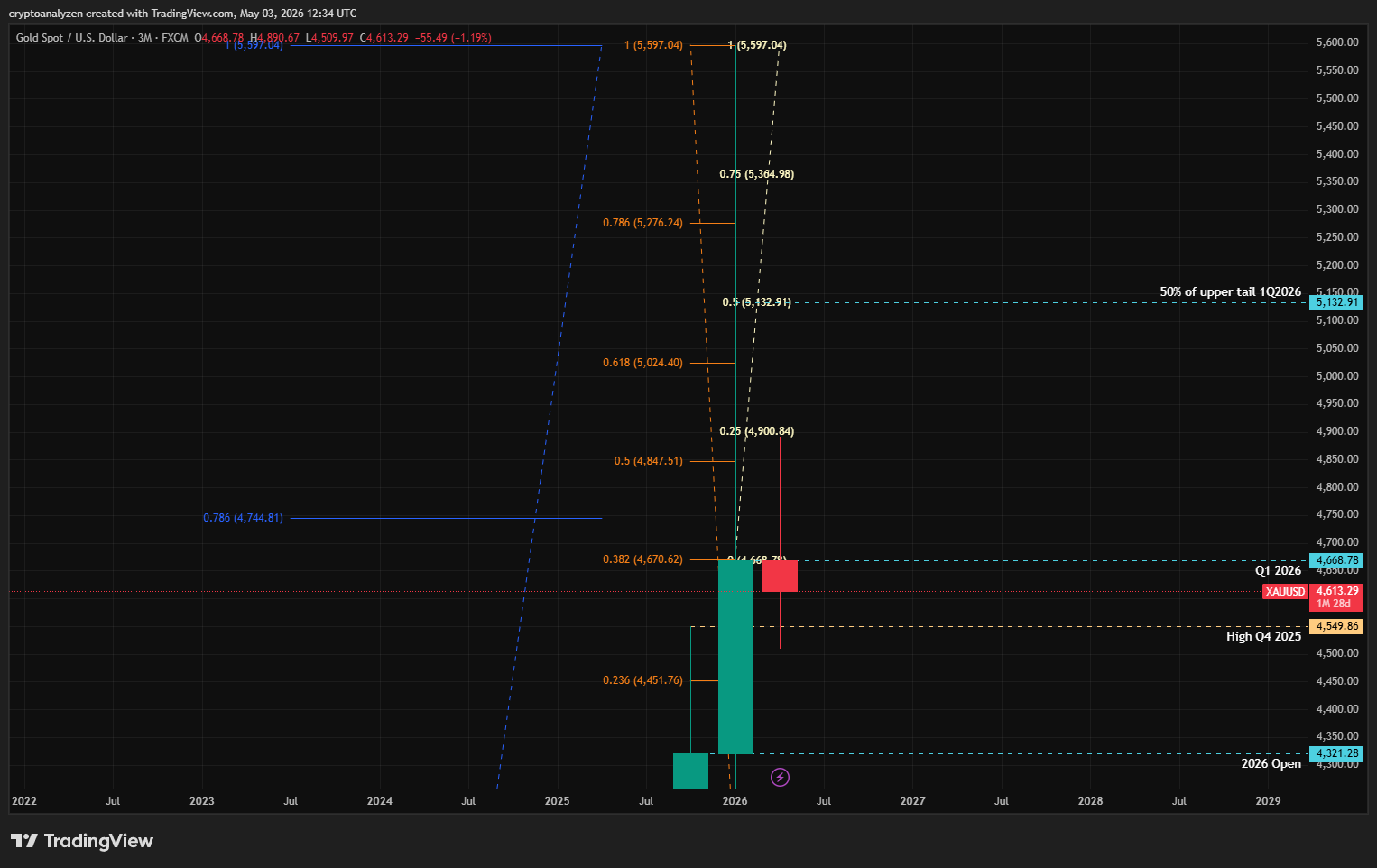Click the 2028 label on time axis
This screenshot has height=868, width=1377.
click(x=1090, y=801)
